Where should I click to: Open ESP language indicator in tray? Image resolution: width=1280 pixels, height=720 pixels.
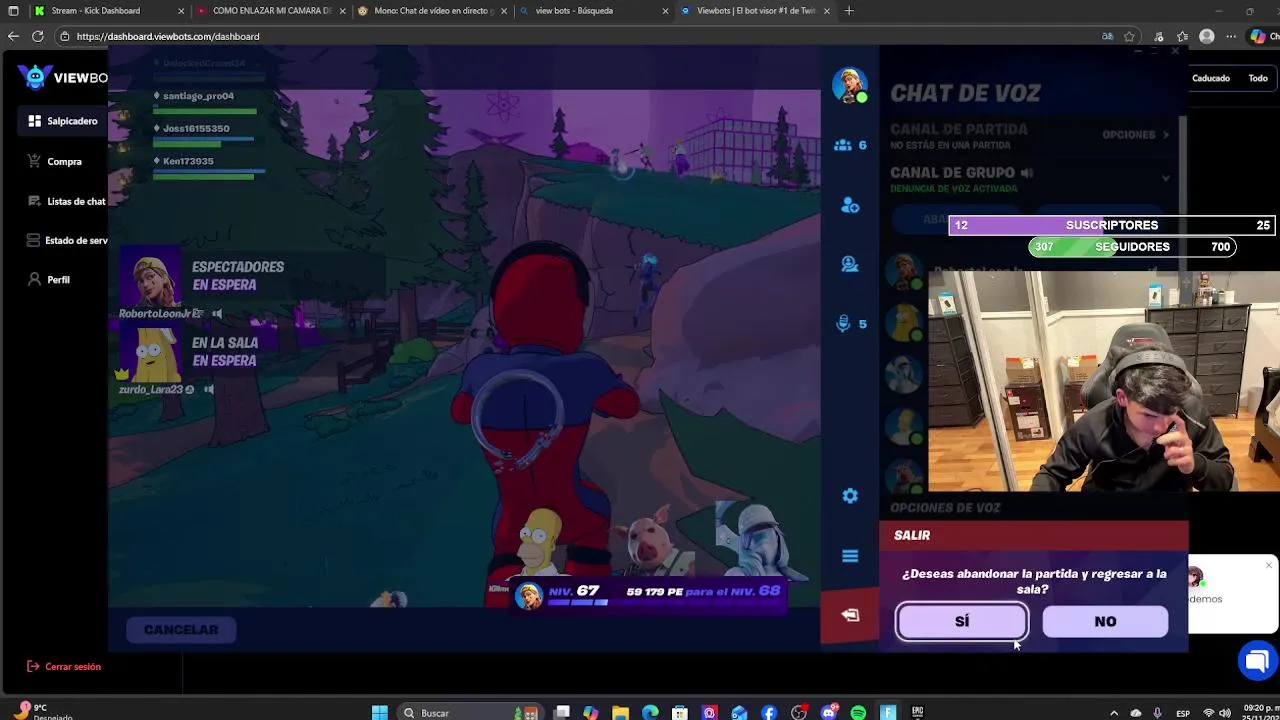coord(1183,713)
